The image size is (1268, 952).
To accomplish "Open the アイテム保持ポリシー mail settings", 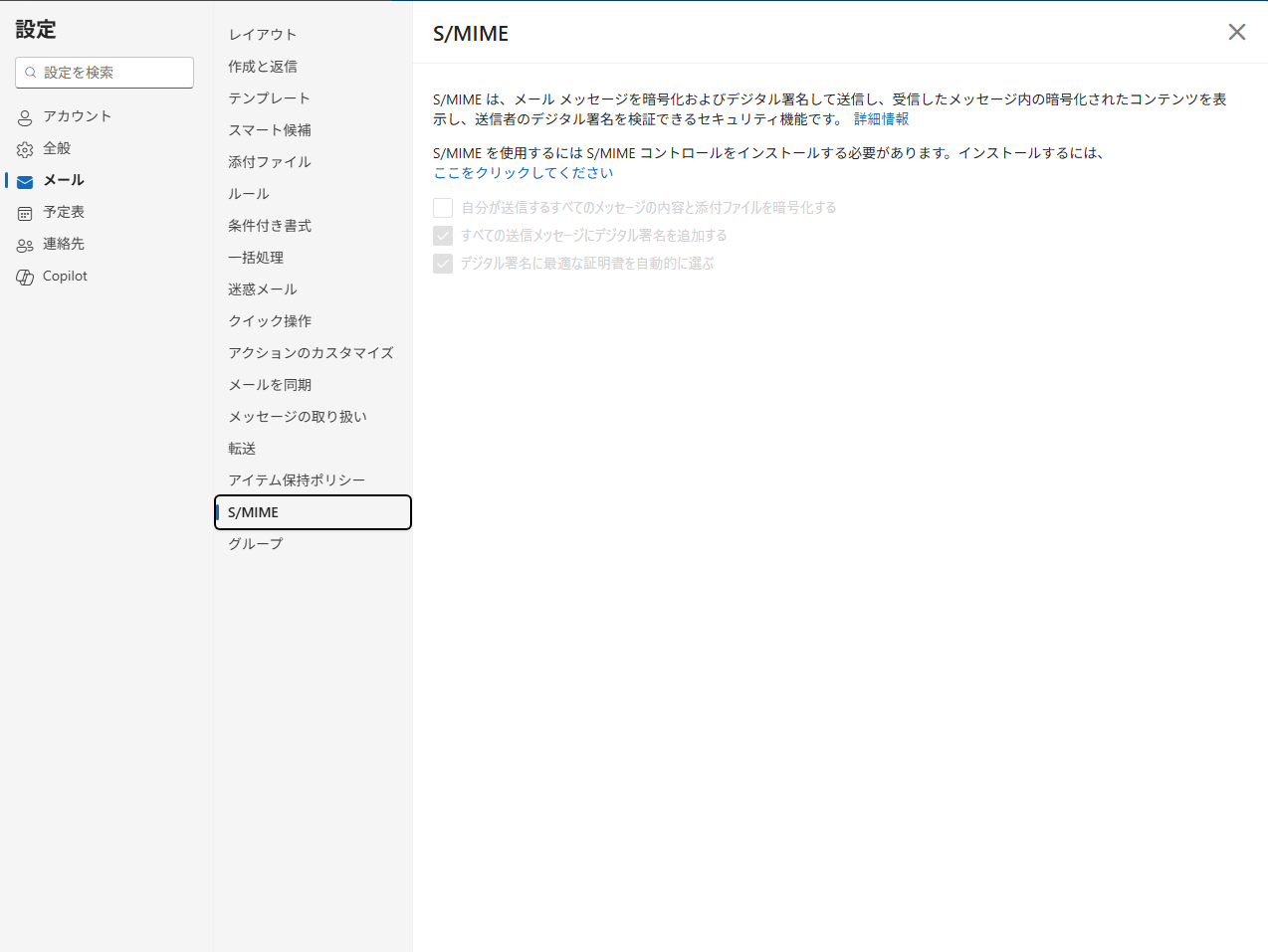I will click(x=313, y=480).
